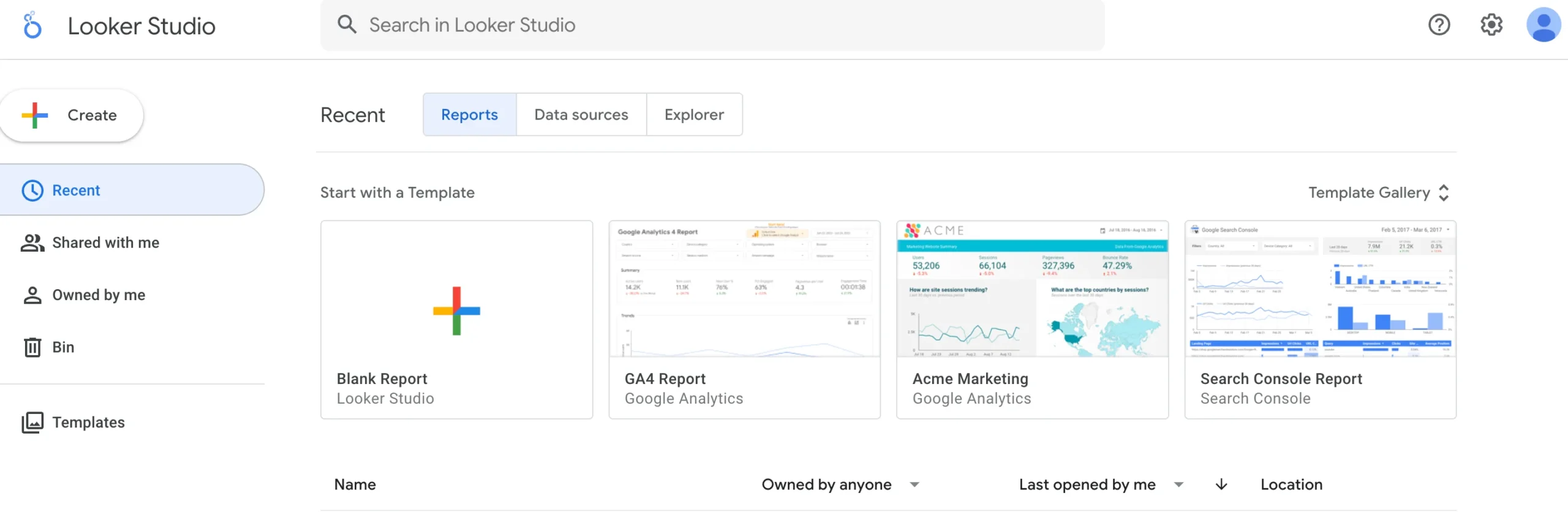The width and height of the screenshot is (1568, 512).
Task: Click 'Looker Studio' subtitle under Blank Report
Action: click(385, 399)
